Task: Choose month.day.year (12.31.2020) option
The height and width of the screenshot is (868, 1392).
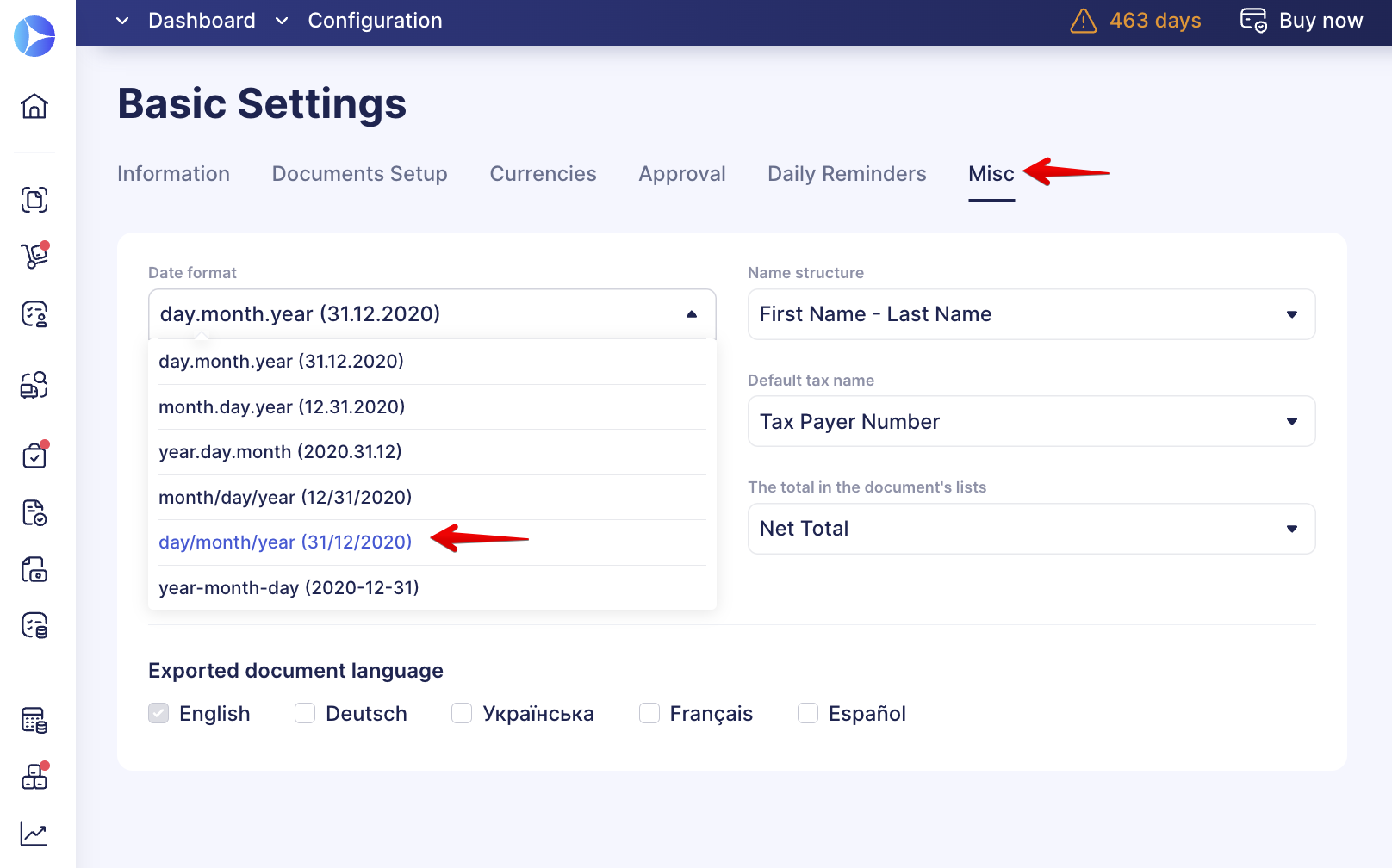Action: 432,406
